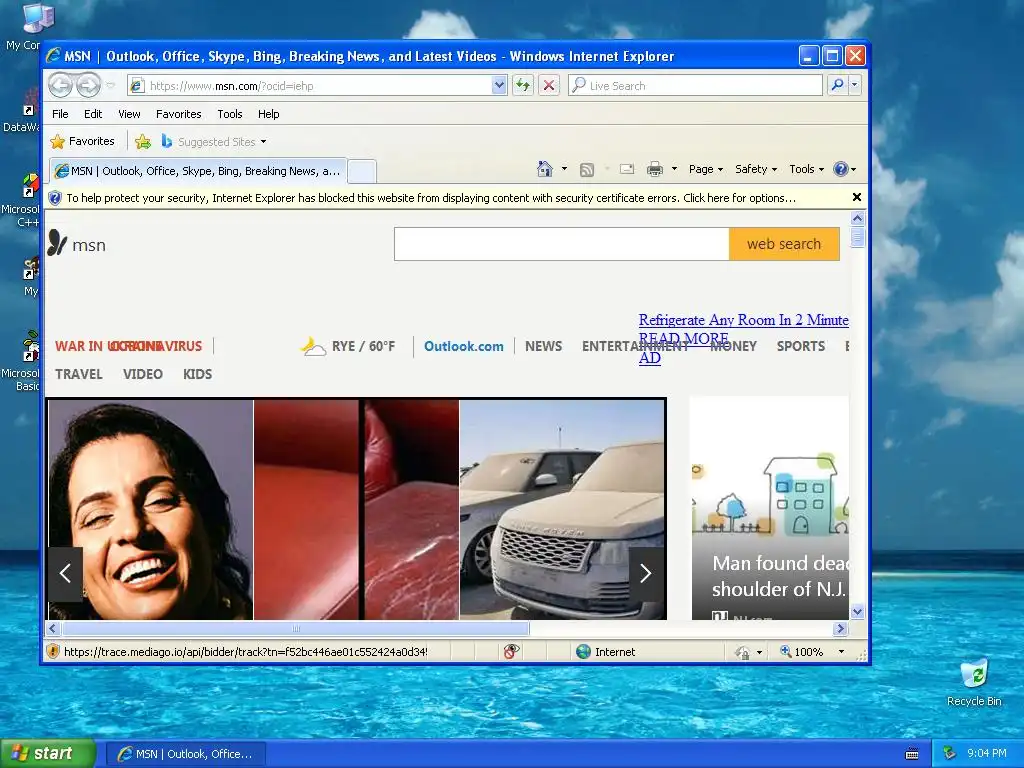Viewport: 1024px width, 768px height.
Task: Click the orange web search button
Action: click(784, 244)
